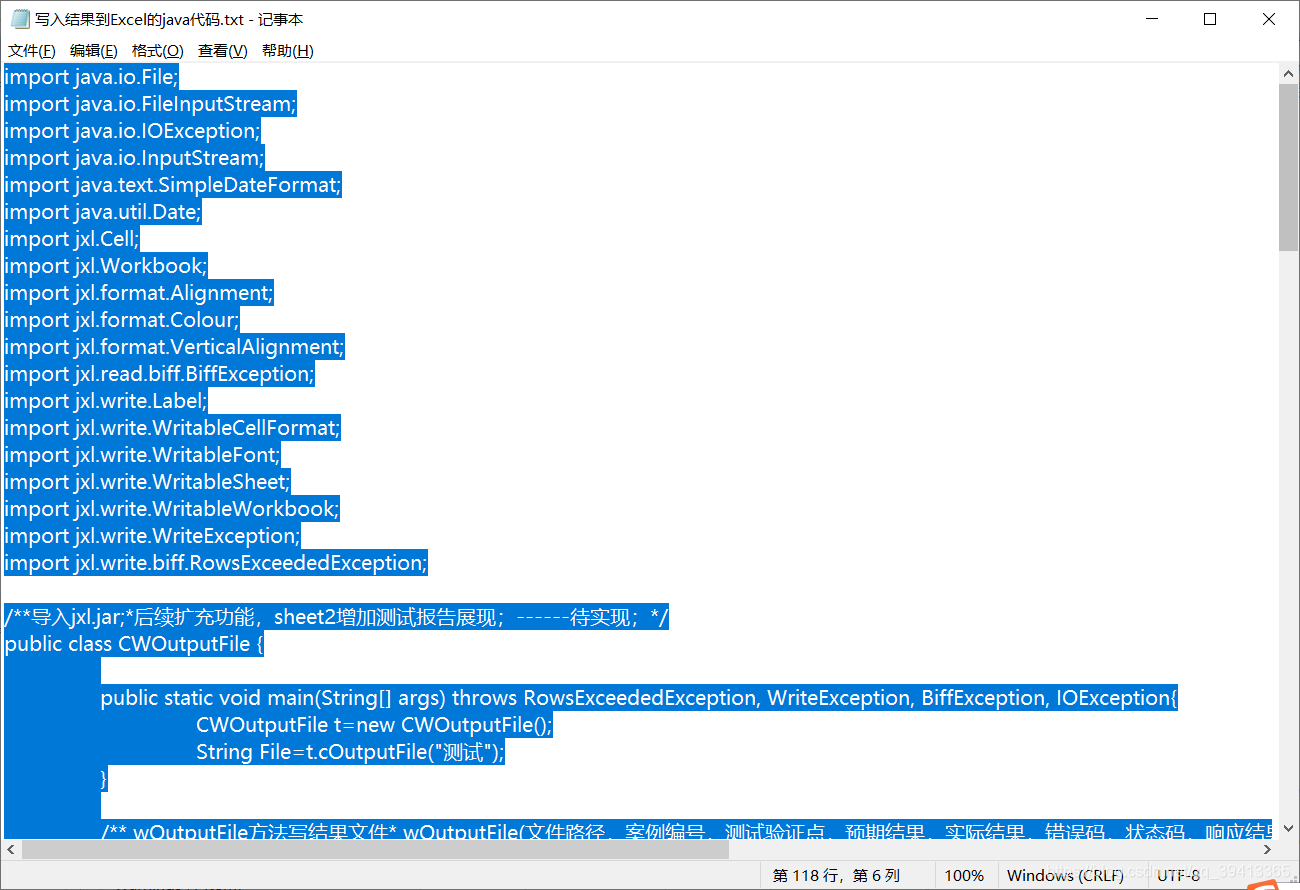Click the vertical scrollbar up arrow

[x=1288, y=73]
